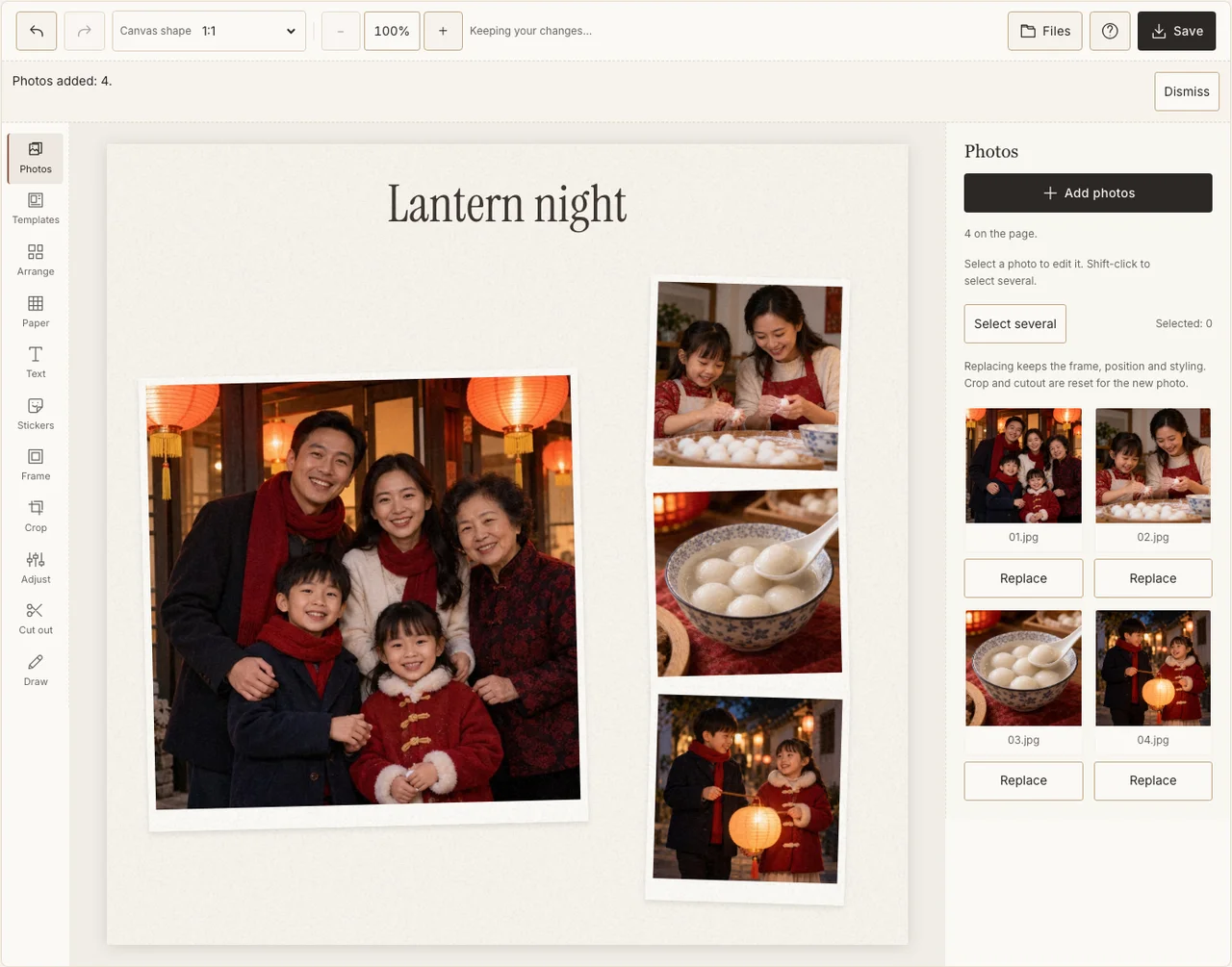
Task: Open the Paper tool
Action: point(36,312)
